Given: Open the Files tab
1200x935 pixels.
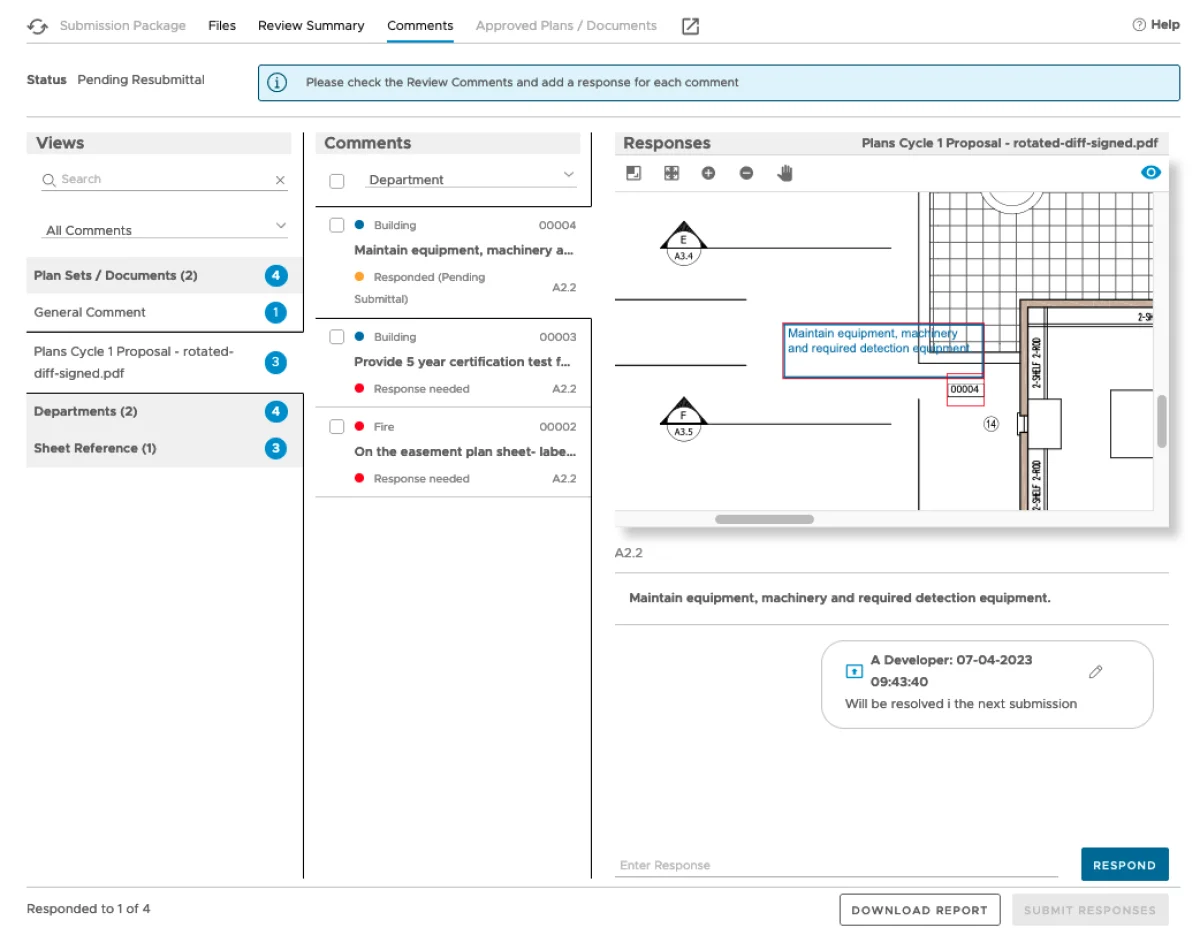Looking at the screenshot, I should click(x=222, y=26).
